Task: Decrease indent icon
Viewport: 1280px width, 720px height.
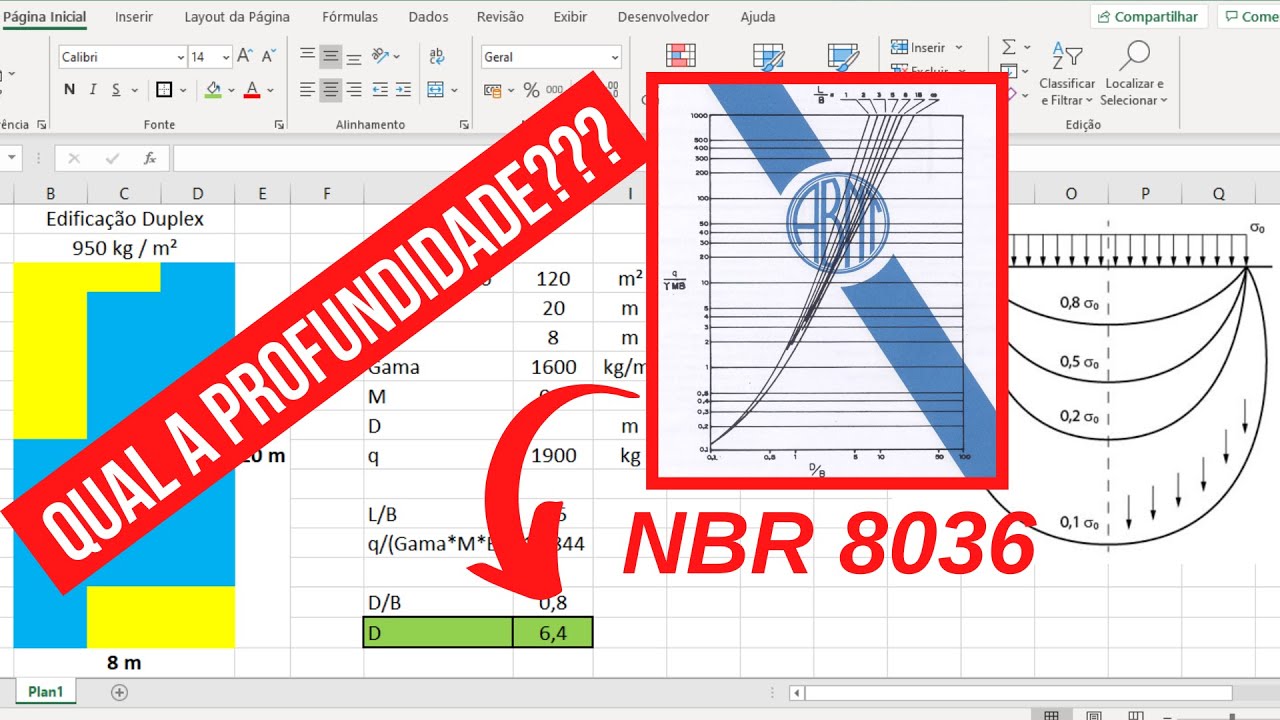Action: point(379,90)
